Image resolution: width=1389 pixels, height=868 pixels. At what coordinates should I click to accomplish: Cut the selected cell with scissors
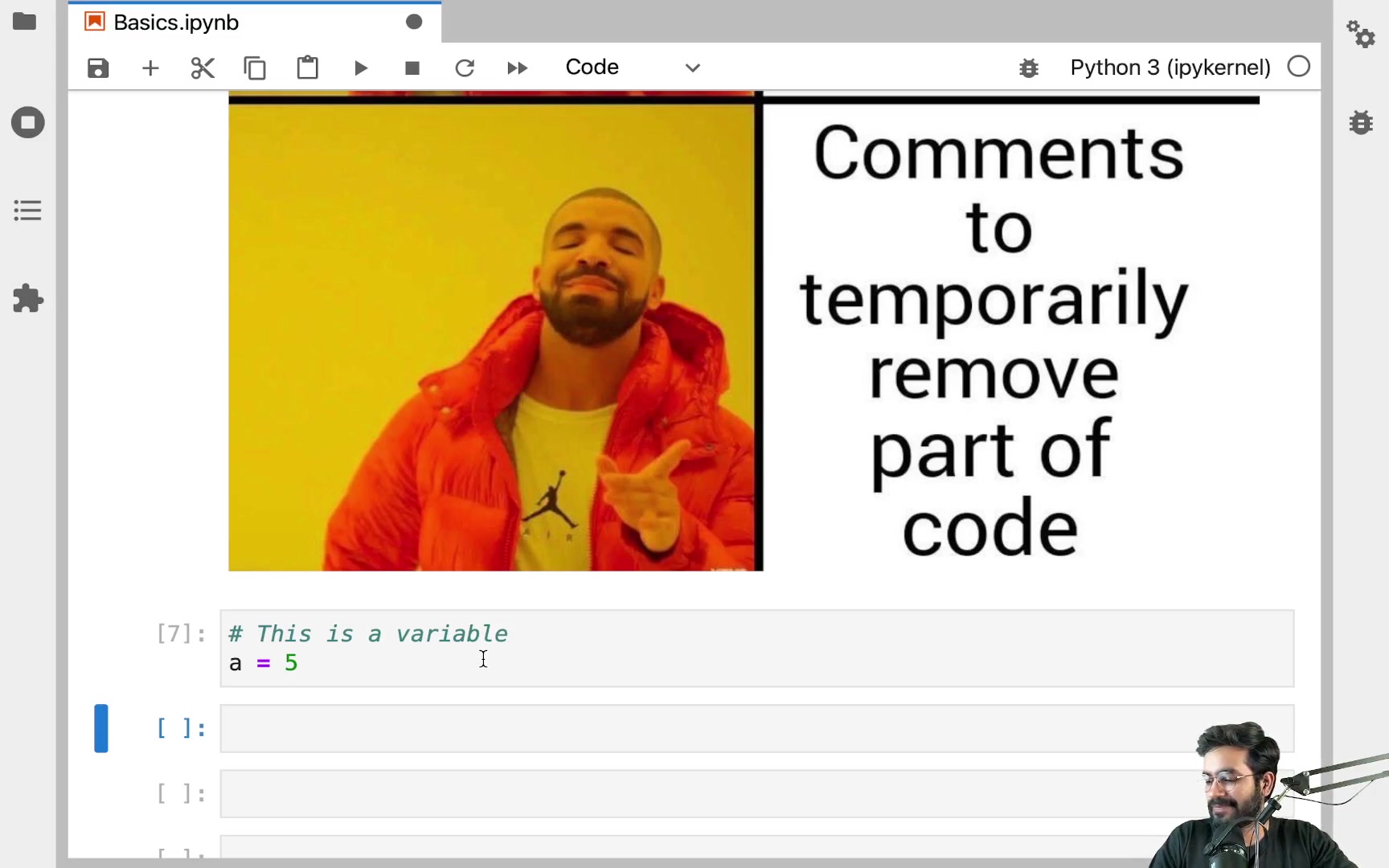click(x=203, y=68)
